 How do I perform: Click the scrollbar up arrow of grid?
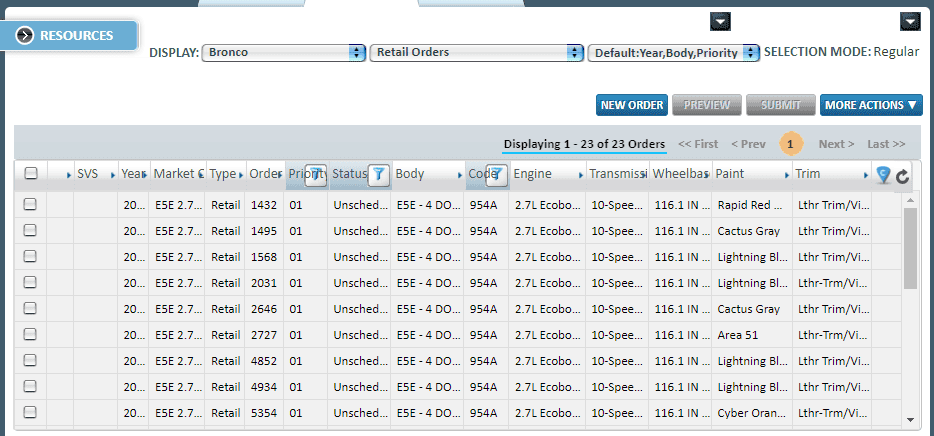coord(910,198)
